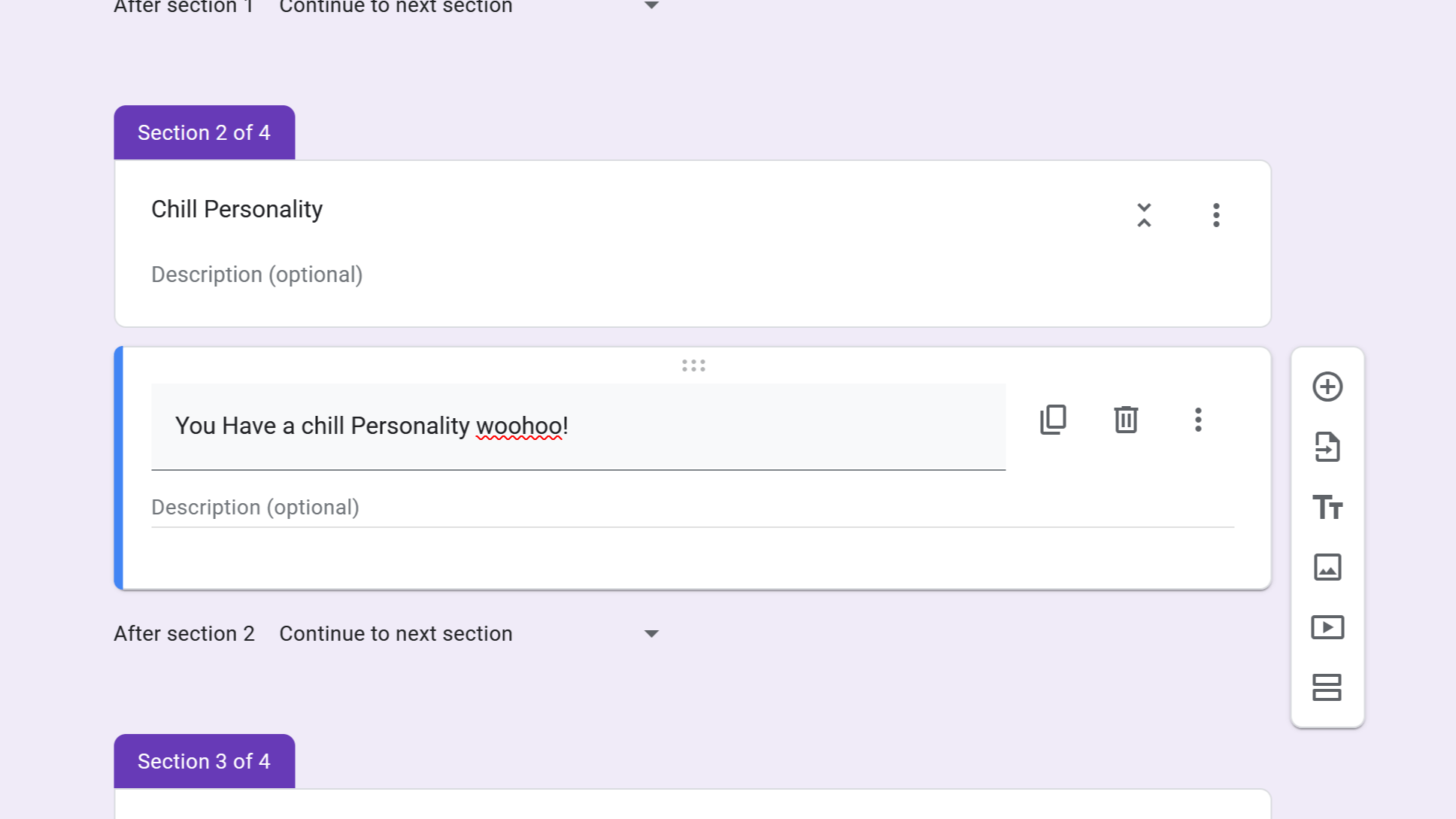Delete the chill Personality title item

(x=1126, y=420)
